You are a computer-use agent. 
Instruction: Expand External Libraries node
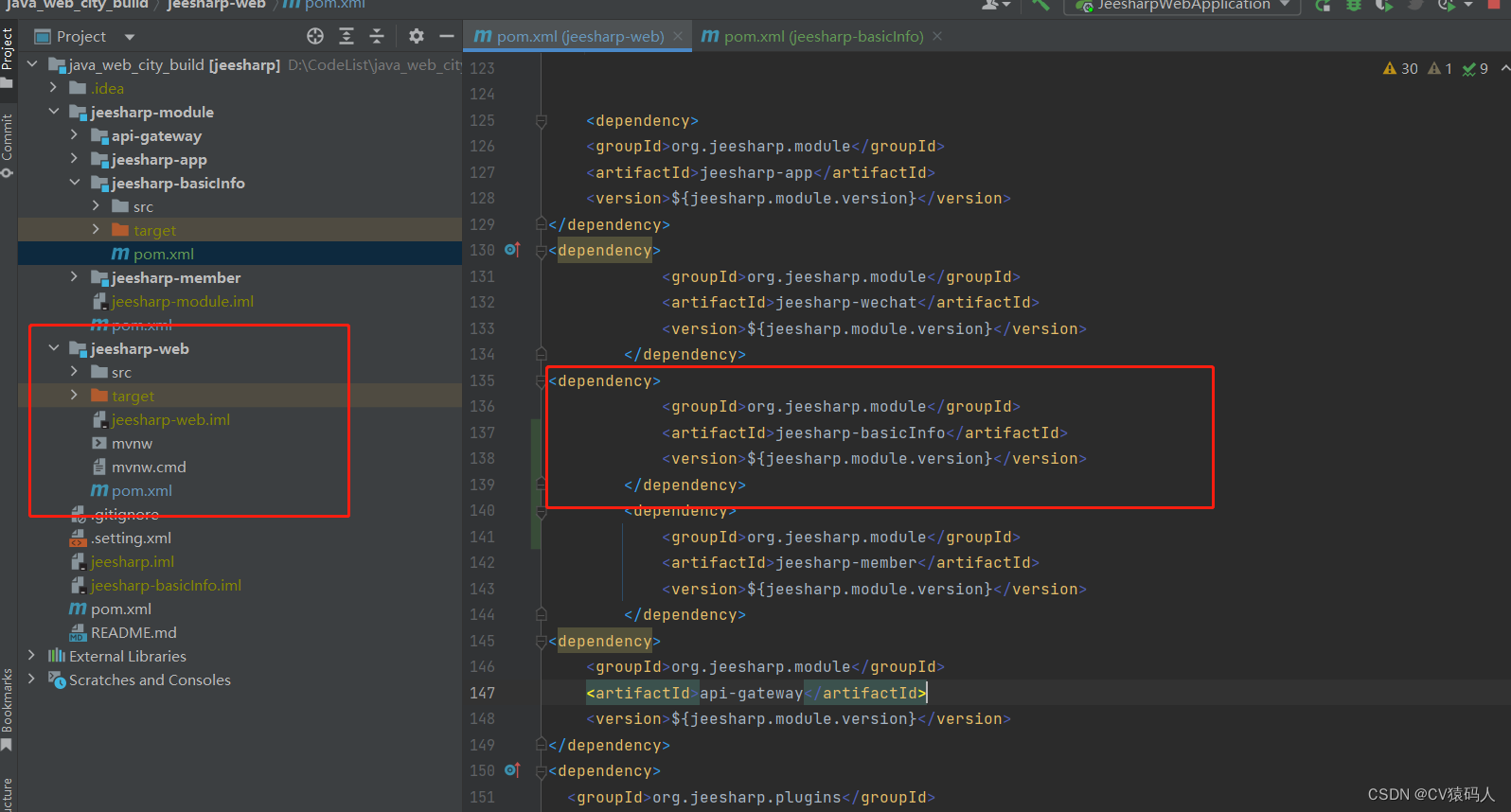point(32,656)
